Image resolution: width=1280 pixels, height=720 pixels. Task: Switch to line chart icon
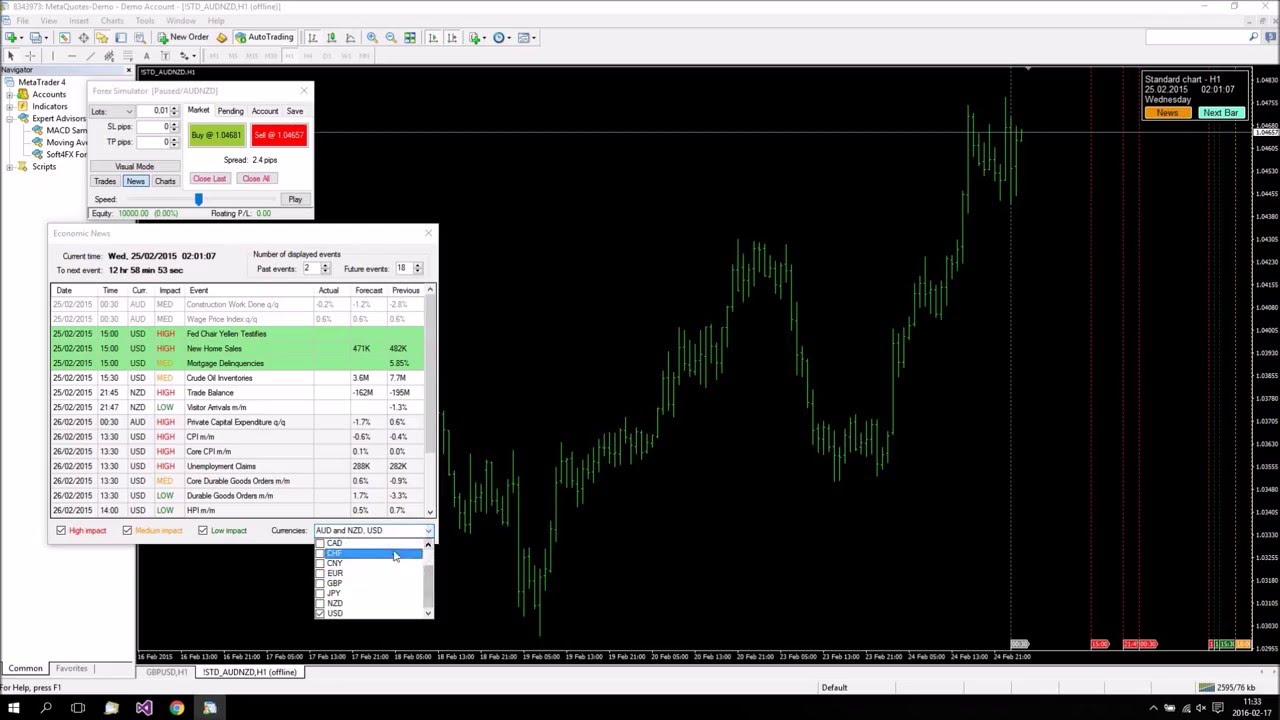[x=350, y=37]
